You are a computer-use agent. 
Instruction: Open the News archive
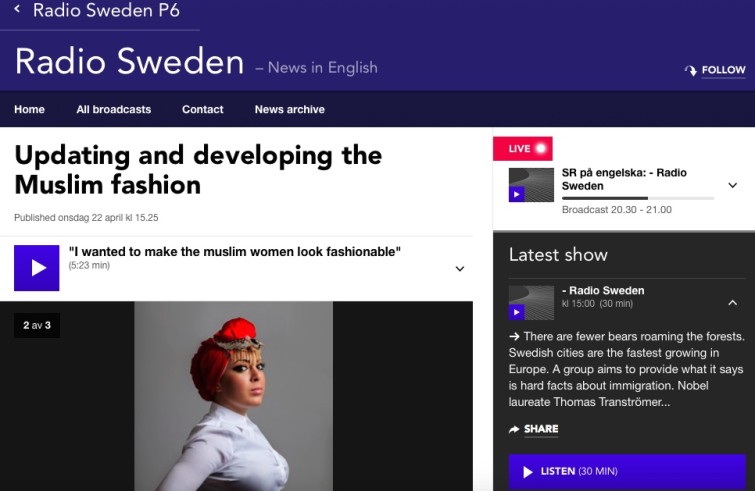(x=290, y=109)
